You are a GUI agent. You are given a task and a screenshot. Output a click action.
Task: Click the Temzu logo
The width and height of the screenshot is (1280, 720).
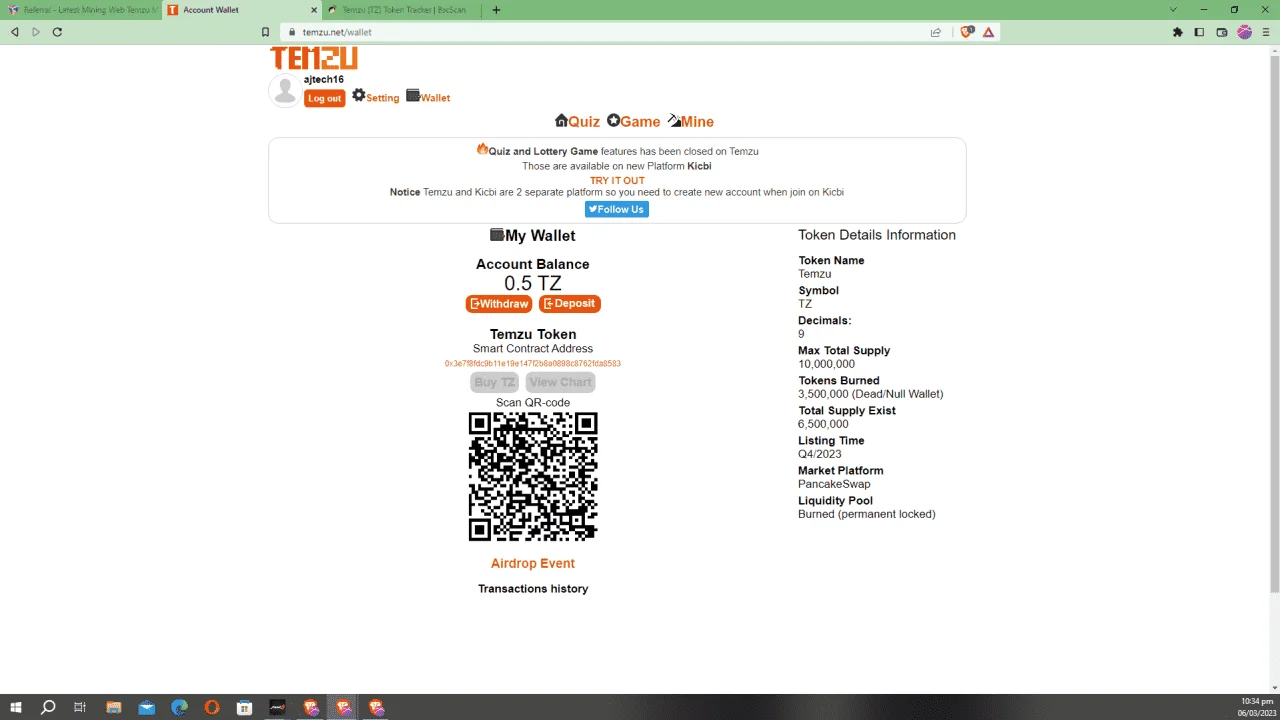[313, 58]
